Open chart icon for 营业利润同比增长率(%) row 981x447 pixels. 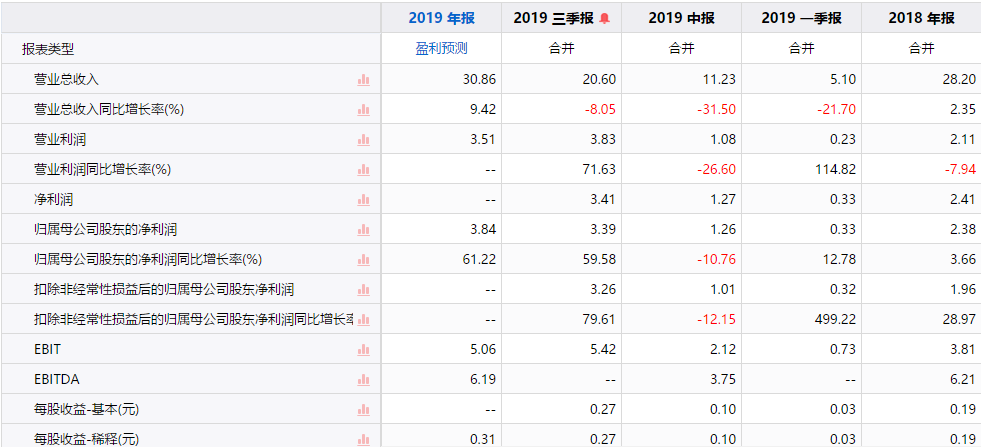363,170
